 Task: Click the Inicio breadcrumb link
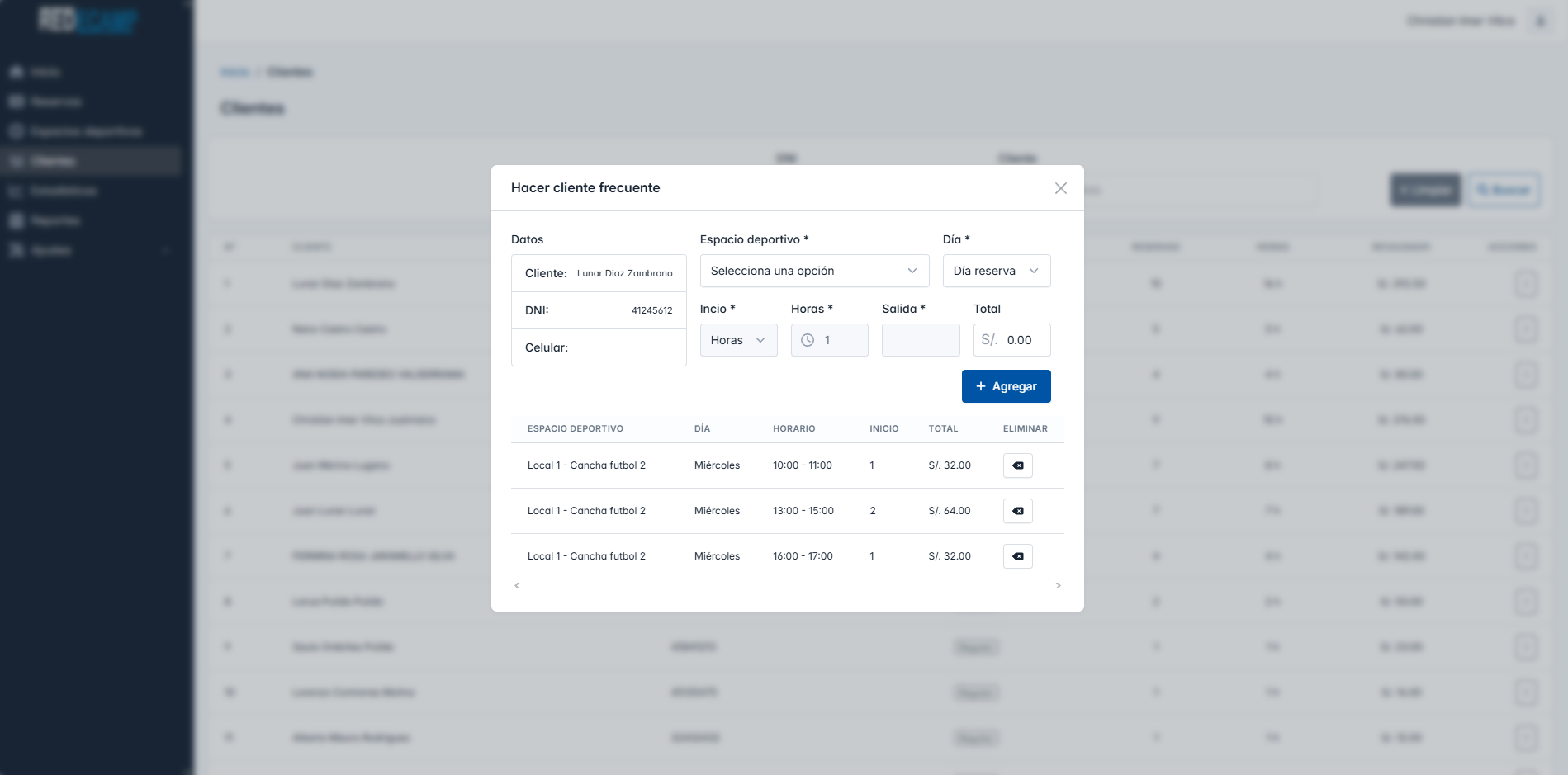(234, 72)
